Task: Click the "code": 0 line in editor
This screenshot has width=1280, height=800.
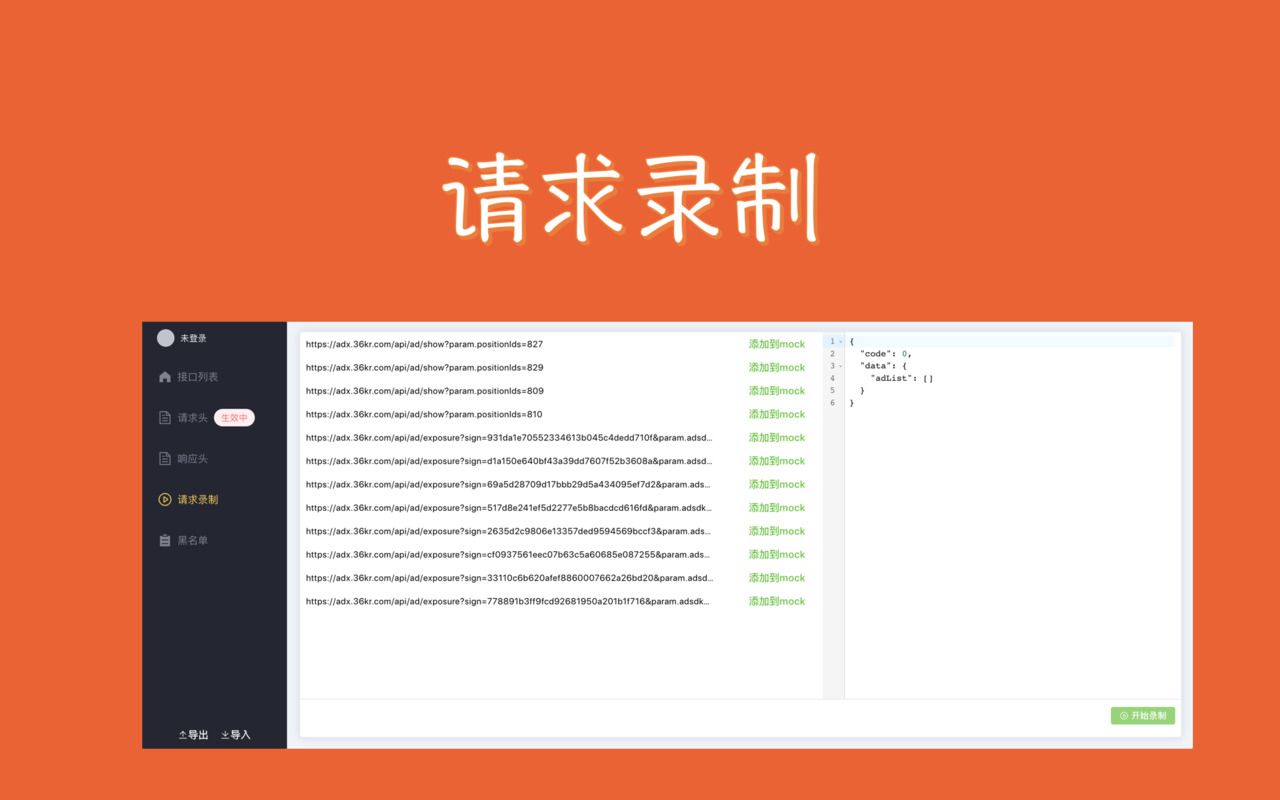Action: coord(885,354)
